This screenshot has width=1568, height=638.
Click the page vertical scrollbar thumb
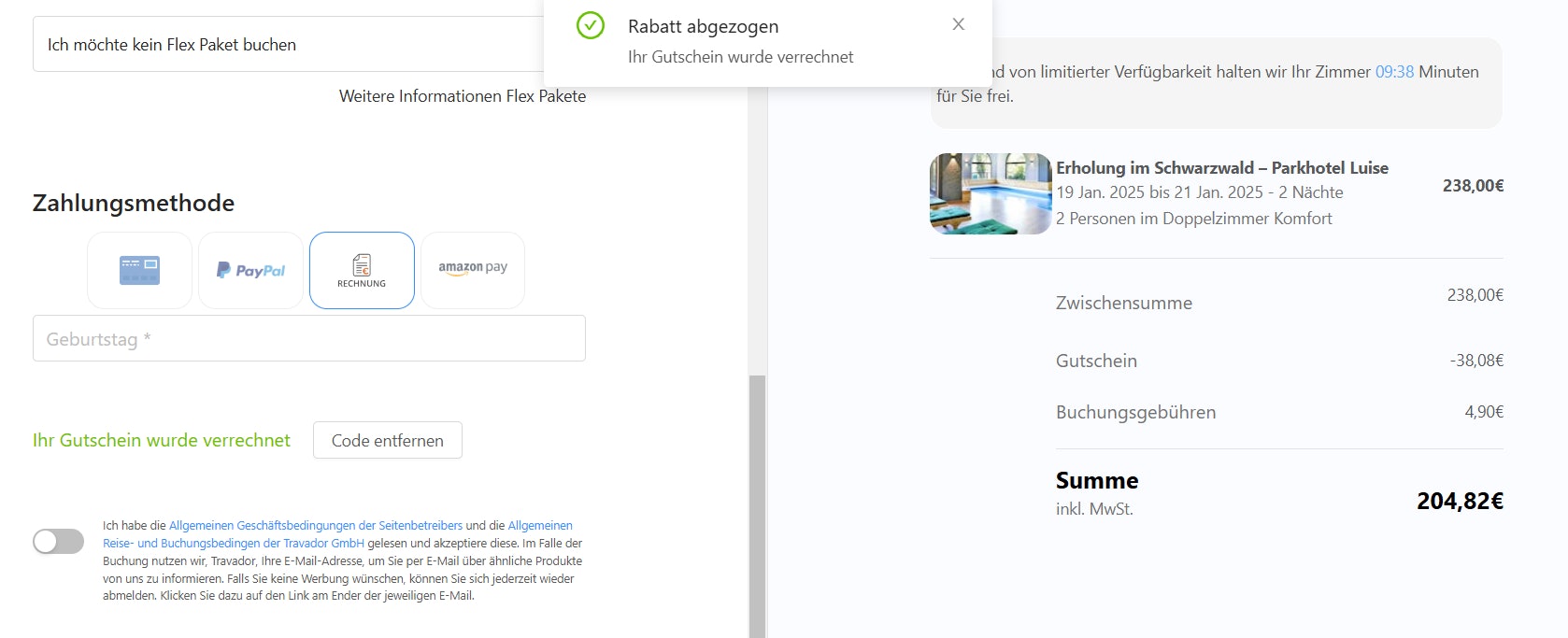point(757,504)
